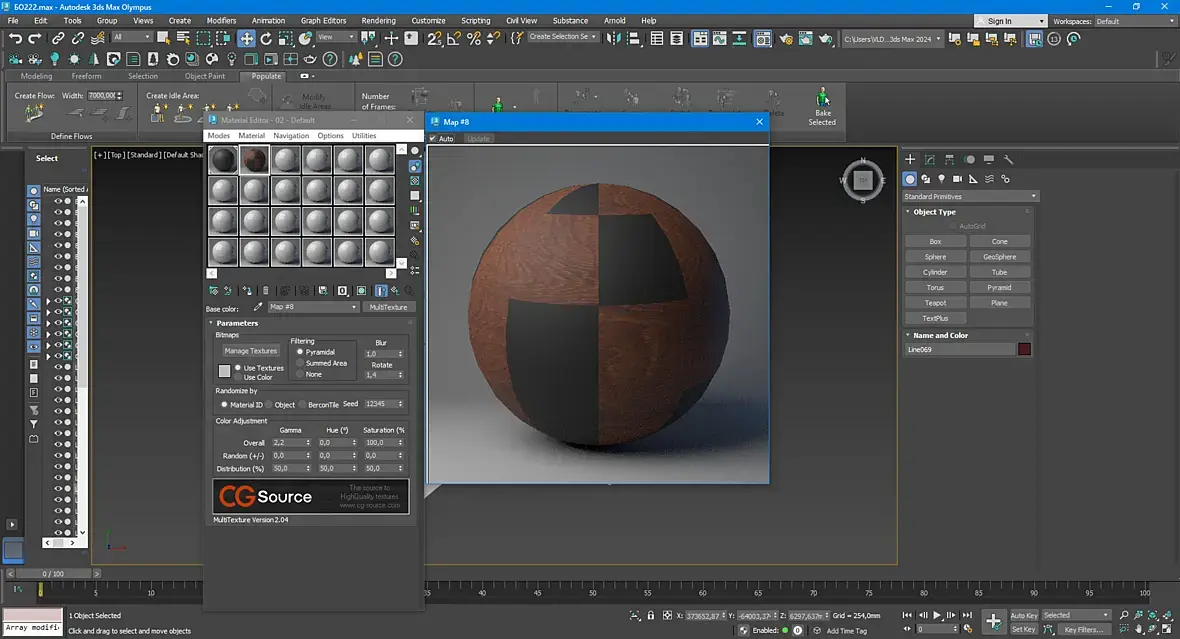
Task: Select the Move transform tool
Action: pyautogui.click(x=245, y=38)
